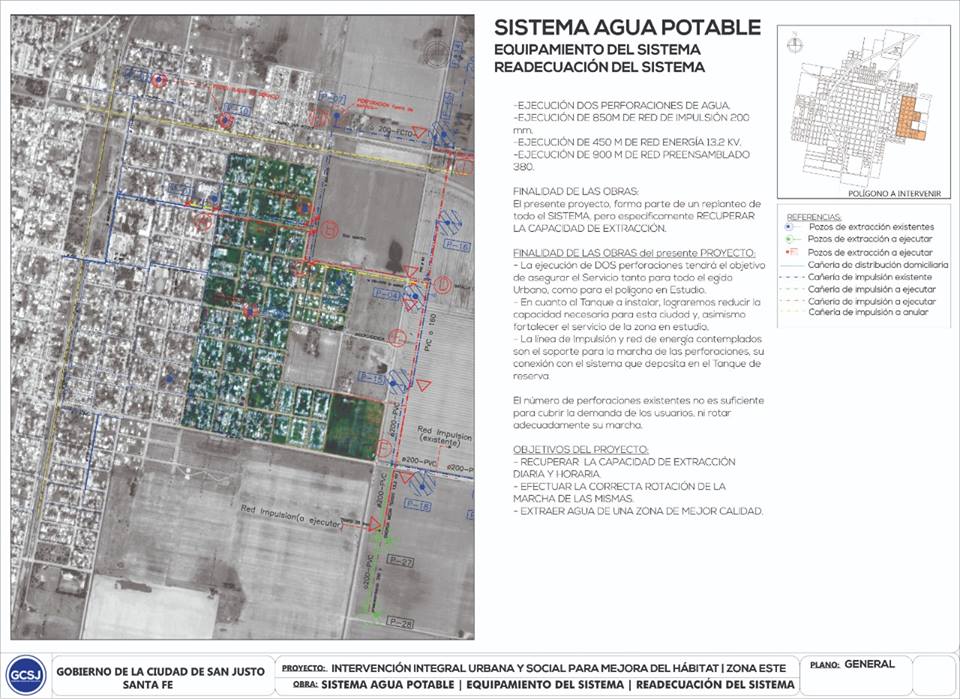
Task: Click the circled B marker on the map
Action: (329, 228)
